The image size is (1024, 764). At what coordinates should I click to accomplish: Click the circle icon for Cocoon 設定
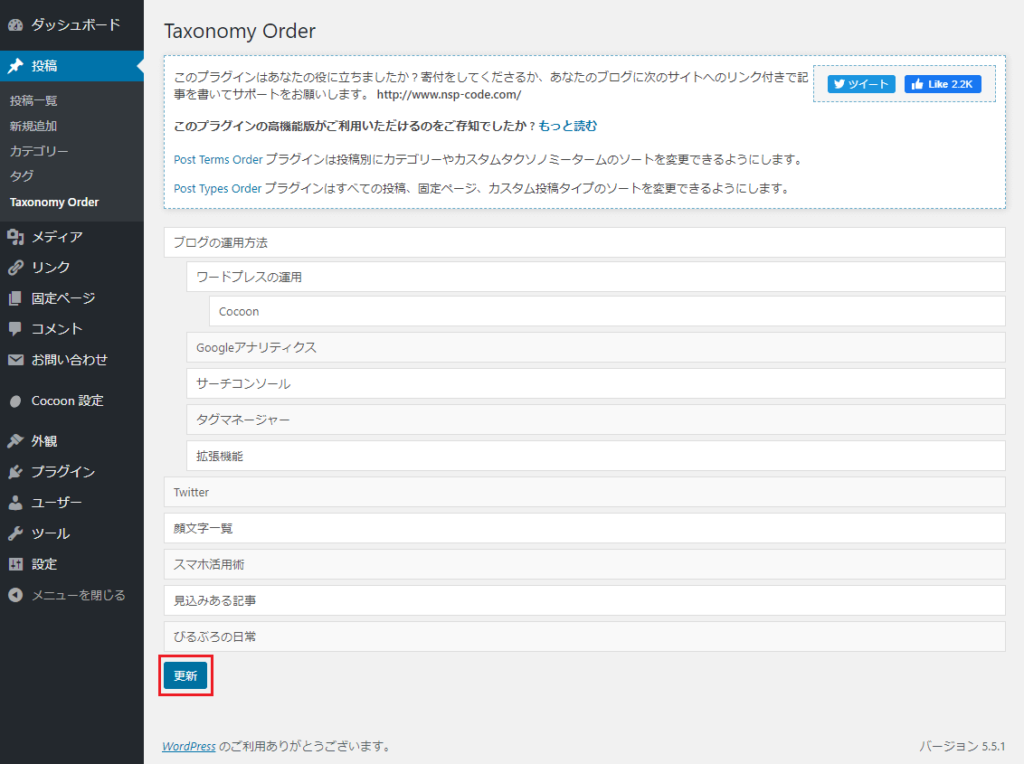pos(16,401)
